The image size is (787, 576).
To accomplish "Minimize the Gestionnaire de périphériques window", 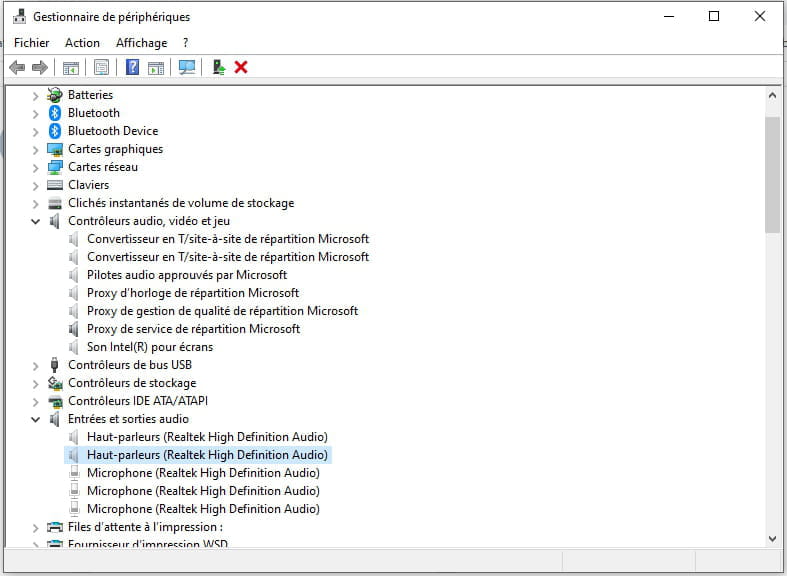I will click(669, 16).
